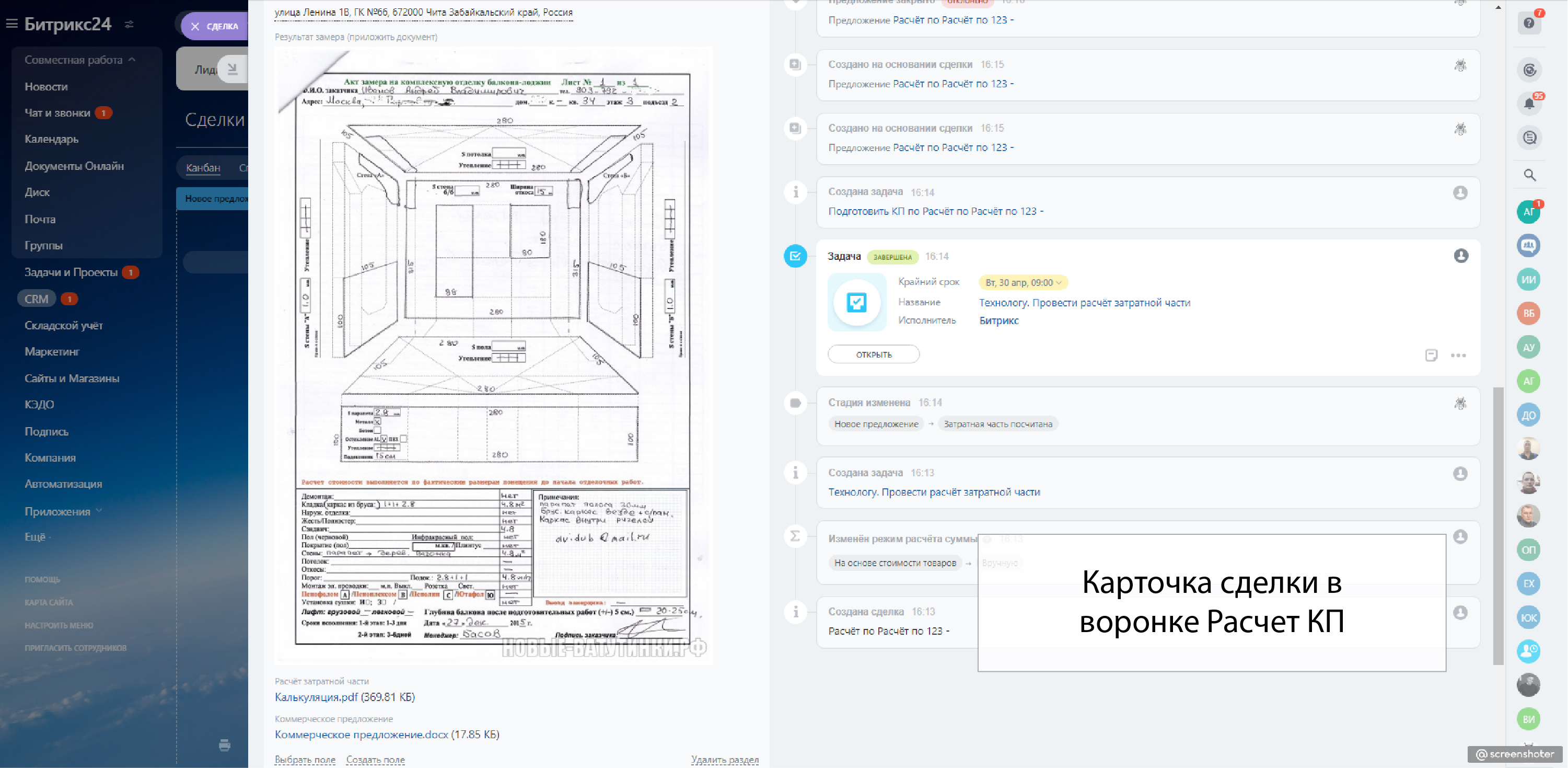Click the three-dots menu on the task card
This screenshot has height=768, width=1568.
[1458, 355]
